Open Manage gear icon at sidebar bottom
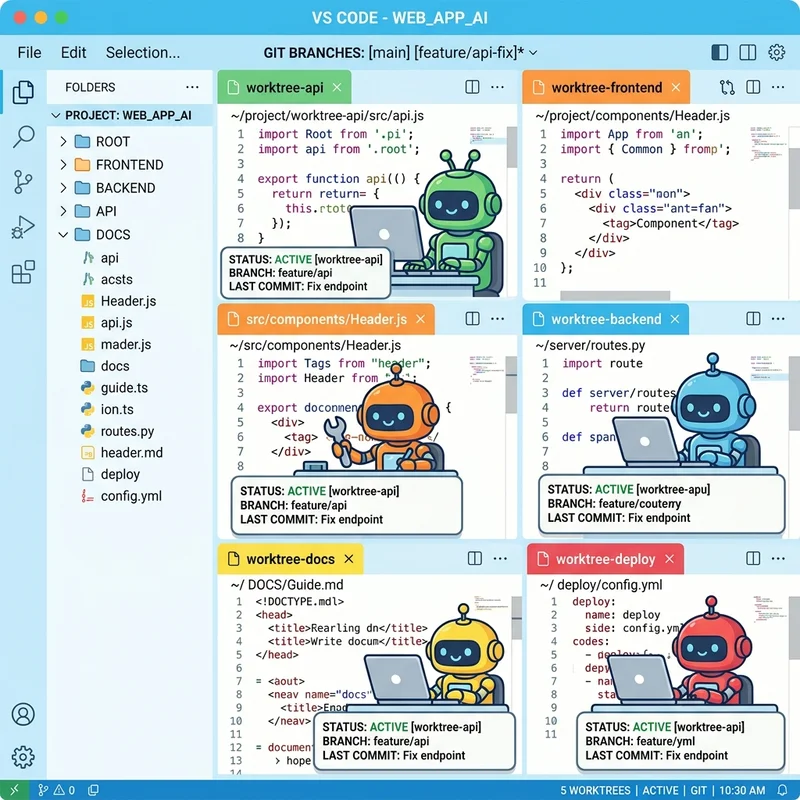This screenshot has width=800, height=800. pyautogui.click(x=23, y=757)
